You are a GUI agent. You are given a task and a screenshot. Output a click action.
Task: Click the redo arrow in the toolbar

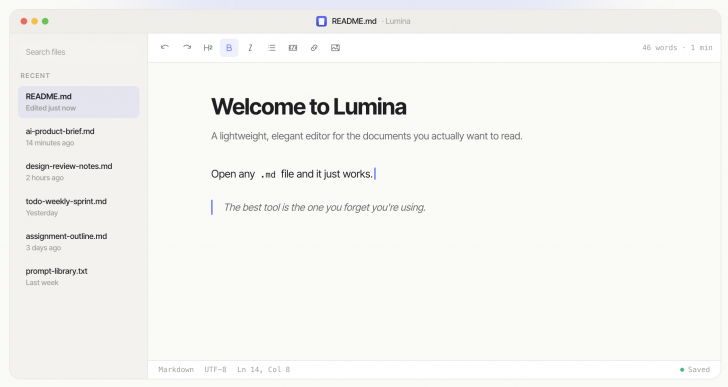(187, 47)
